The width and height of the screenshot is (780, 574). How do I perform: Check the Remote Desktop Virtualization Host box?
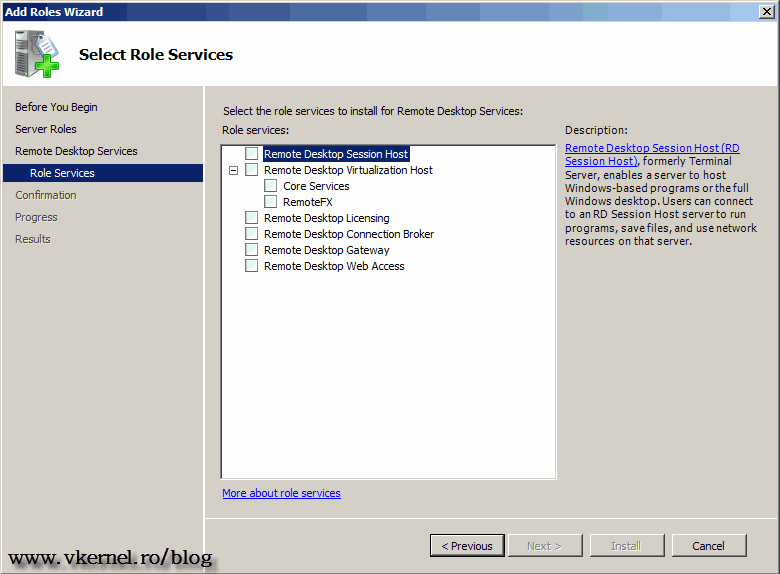(251, 170)
